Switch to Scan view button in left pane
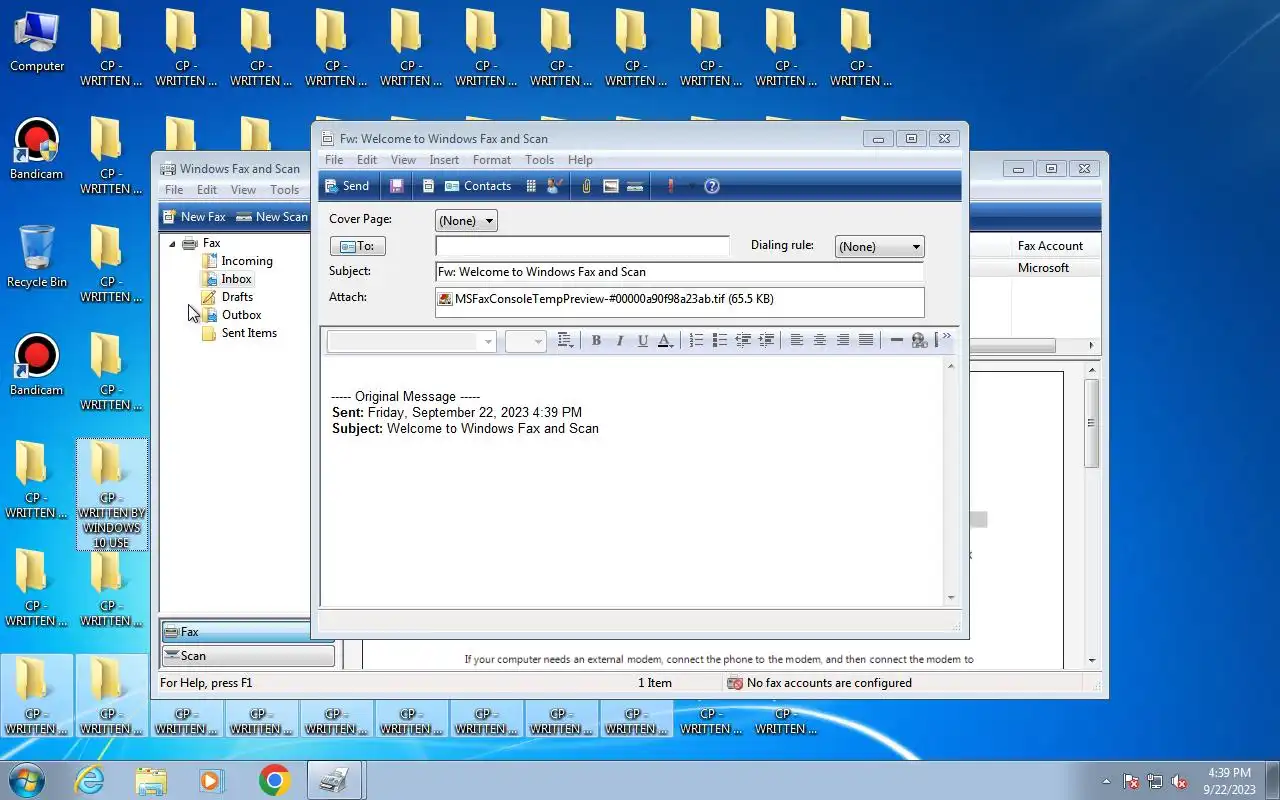This screenshot has width=1280, height=800. (x=248, y=656)
